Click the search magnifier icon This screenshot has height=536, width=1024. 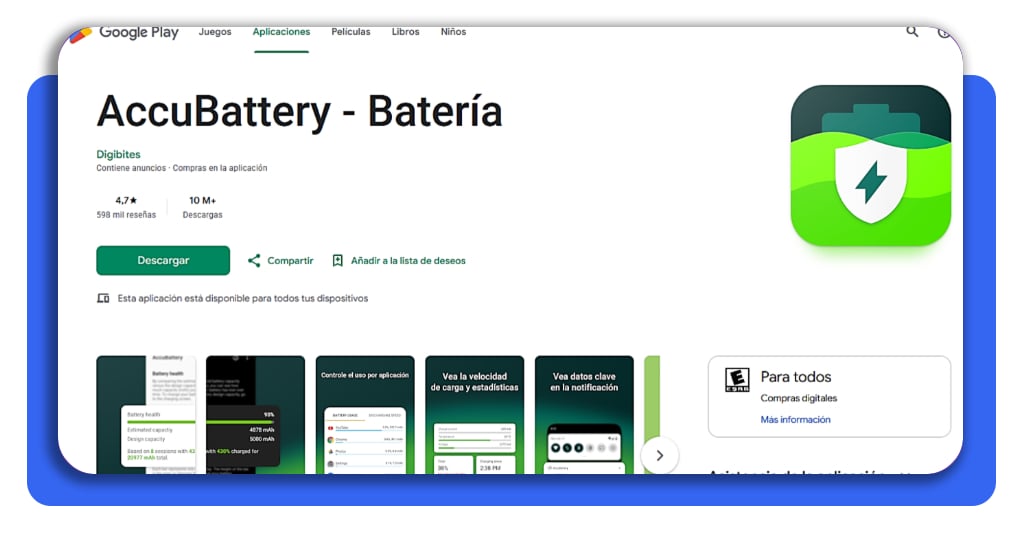[x=912, y=31]
